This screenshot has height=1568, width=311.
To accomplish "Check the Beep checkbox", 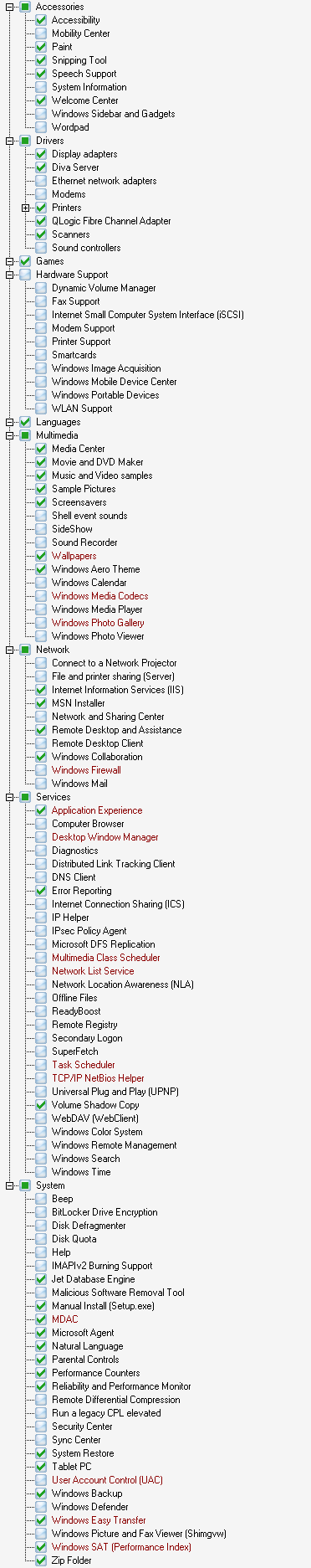I will click(x=41, y=1199).
